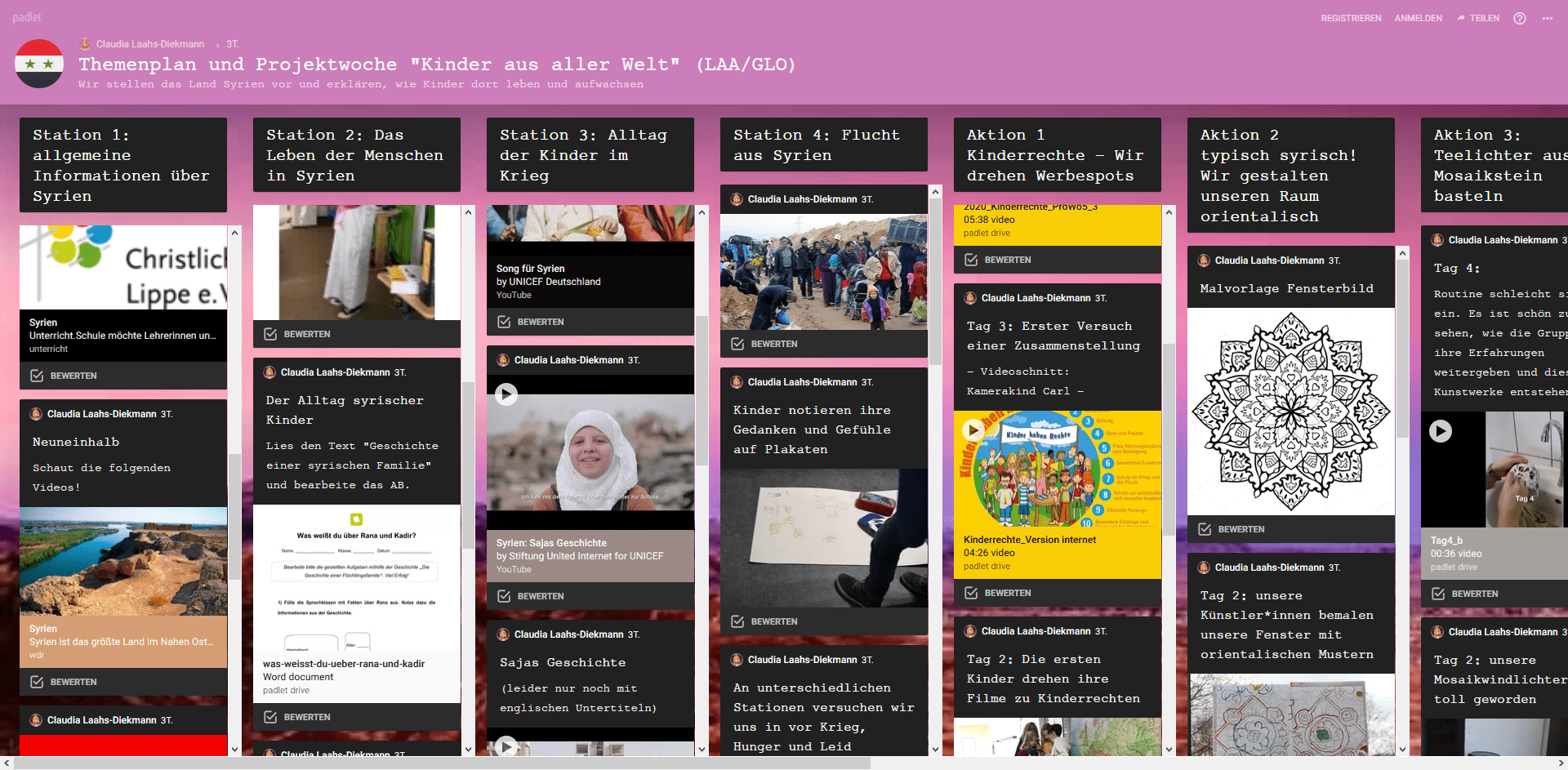Open Claudia Laahs-Diekmann author link in header
This screenshot has width=1568, height=770.
149,44
